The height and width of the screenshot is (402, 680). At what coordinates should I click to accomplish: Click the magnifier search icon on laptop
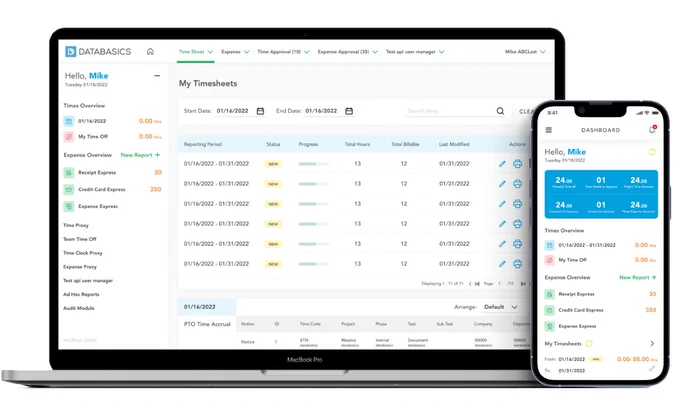[500, 111]
